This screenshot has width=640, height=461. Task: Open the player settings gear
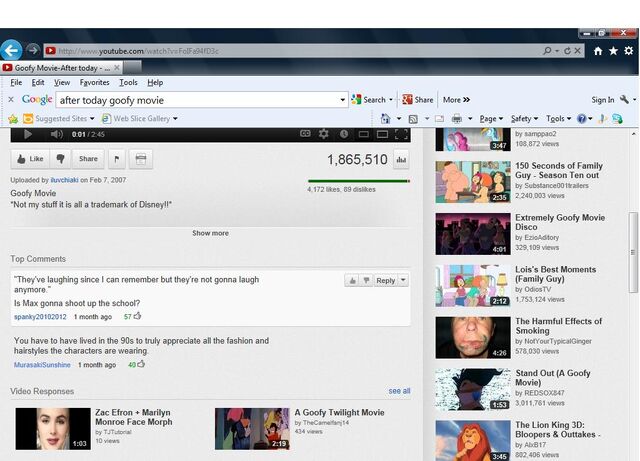click(x=324, y=134)
